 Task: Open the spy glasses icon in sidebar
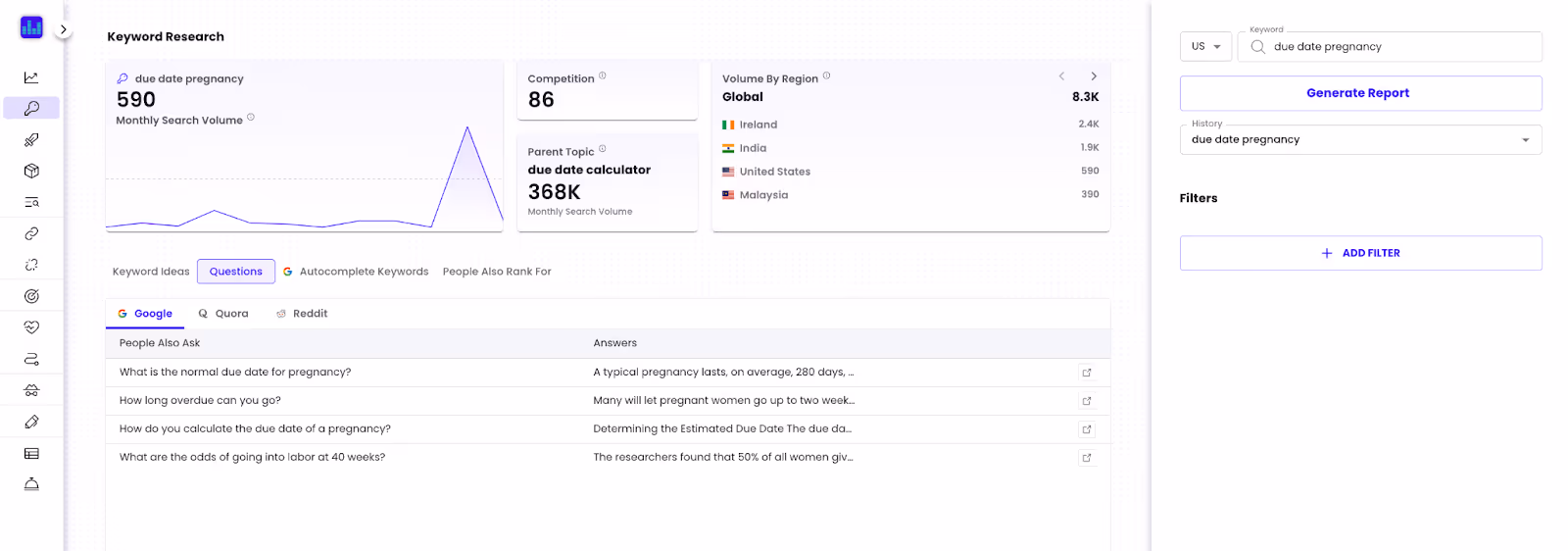[31, 390]
